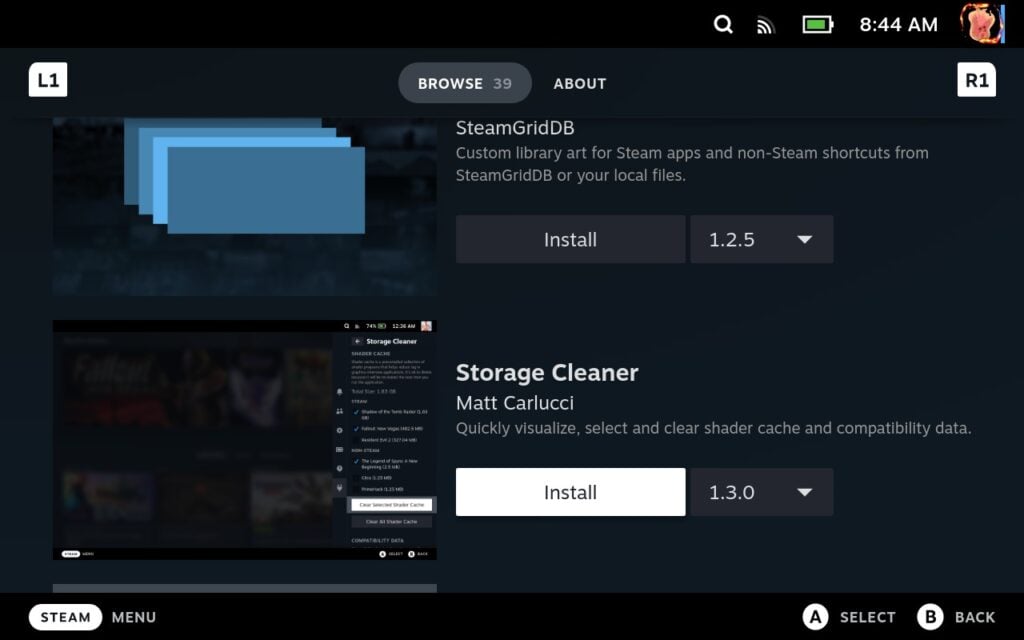Viewport: 1024px width, 640px height.
Task: Switch to the ABOUT tab
Action: tap(580, 83)
